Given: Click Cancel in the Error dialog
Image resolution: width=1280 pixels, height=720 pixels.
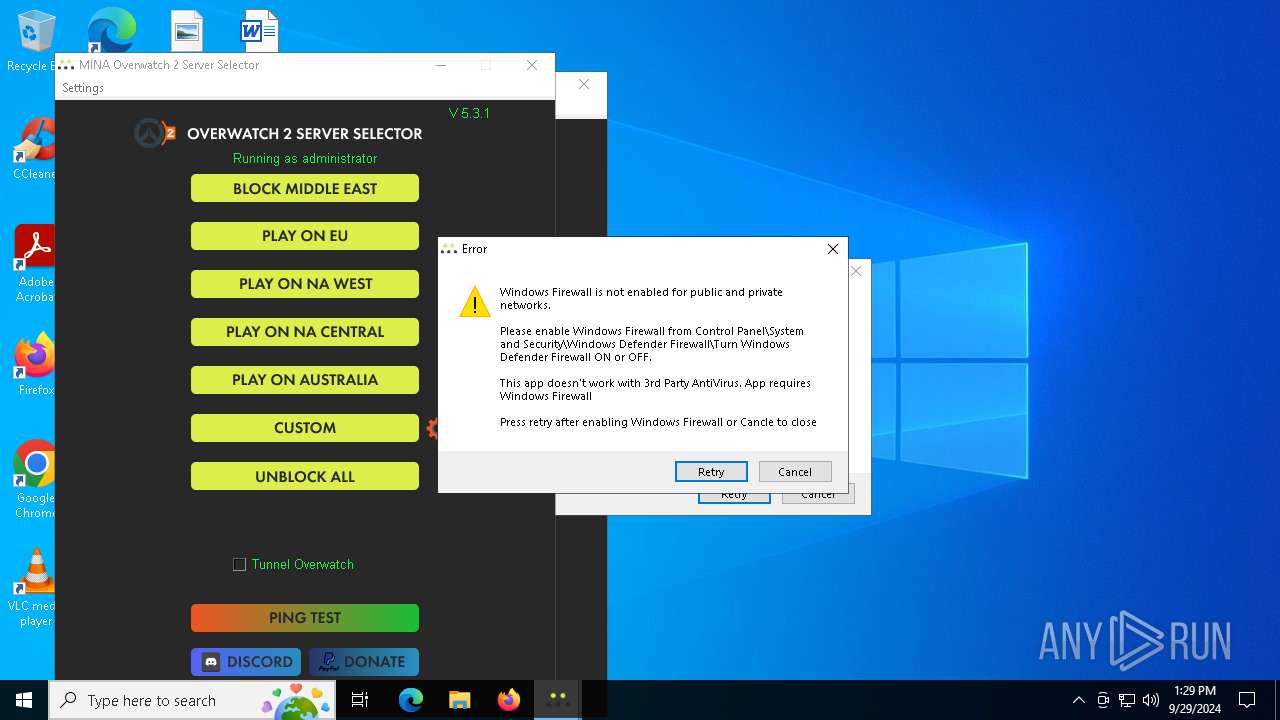Looking at the screenshot, I should pos(795,472).
